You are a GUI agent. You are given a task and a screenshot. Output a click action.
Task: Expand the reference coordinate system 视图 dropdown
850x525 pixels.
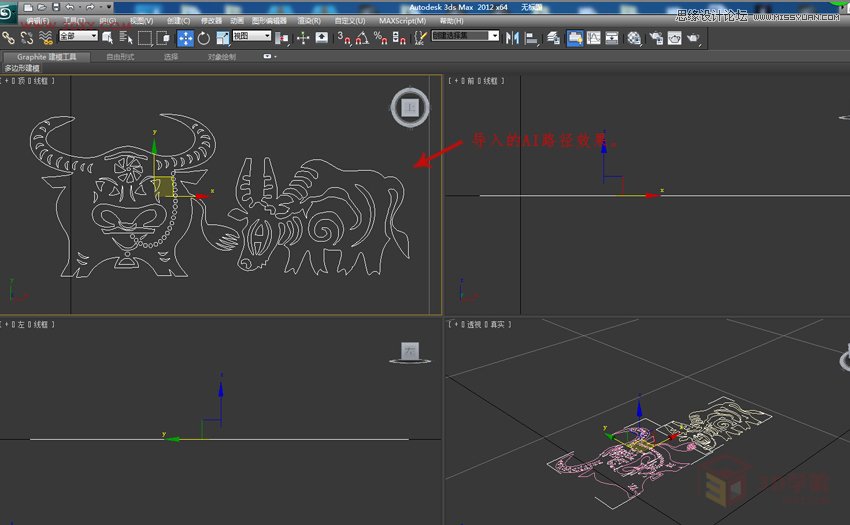point(251,36)
